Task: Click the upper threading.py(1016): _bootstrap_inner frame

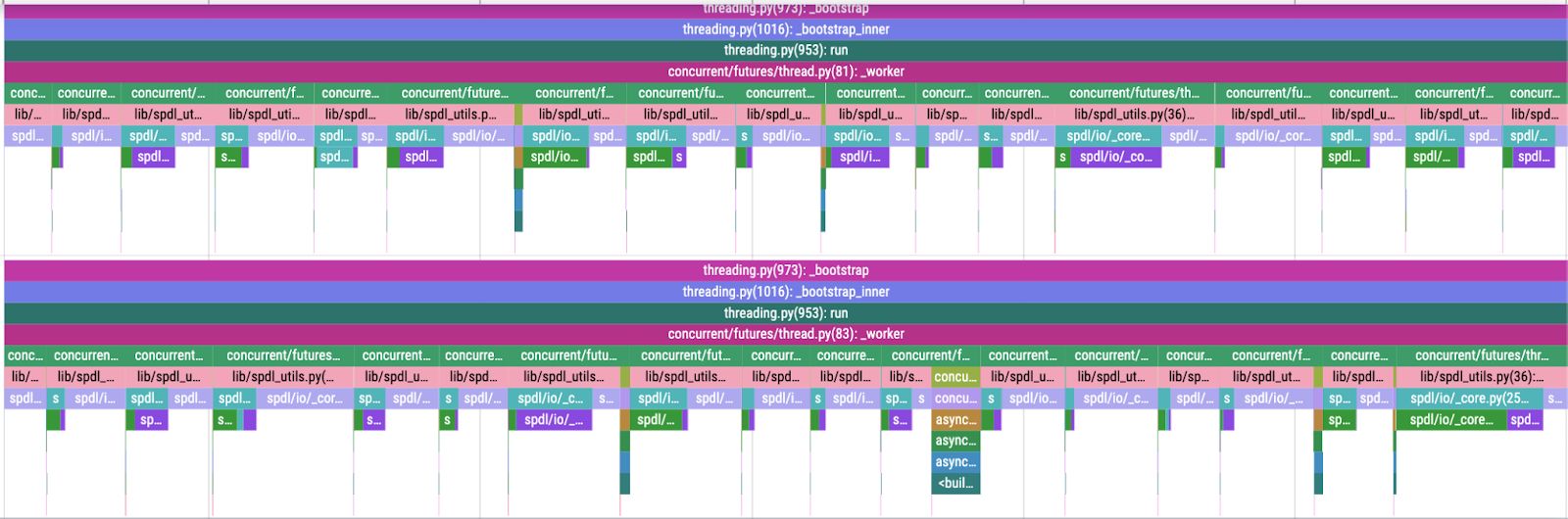Action: click(785, 29)
